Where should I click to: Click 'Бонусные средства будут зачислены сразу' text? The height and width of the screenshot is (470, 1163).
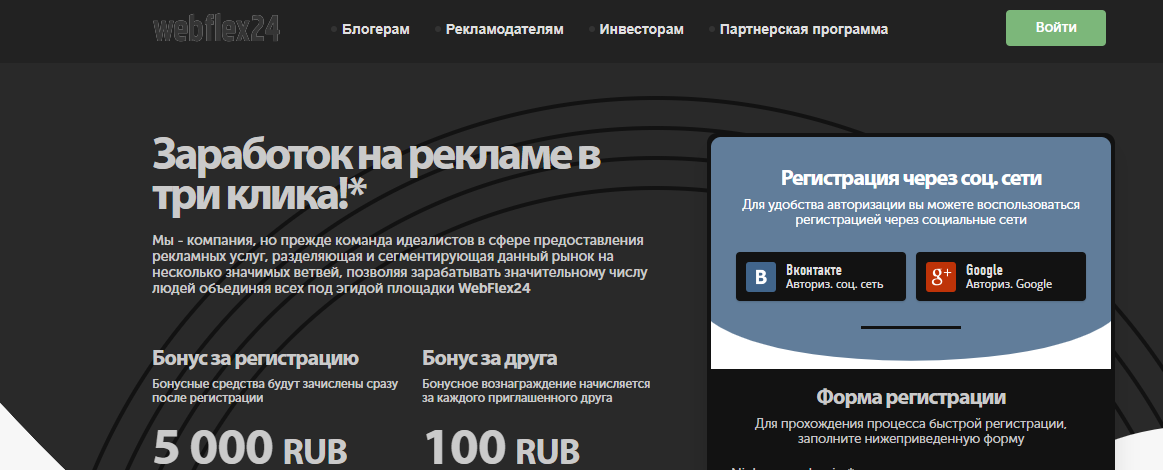point(275,384)
